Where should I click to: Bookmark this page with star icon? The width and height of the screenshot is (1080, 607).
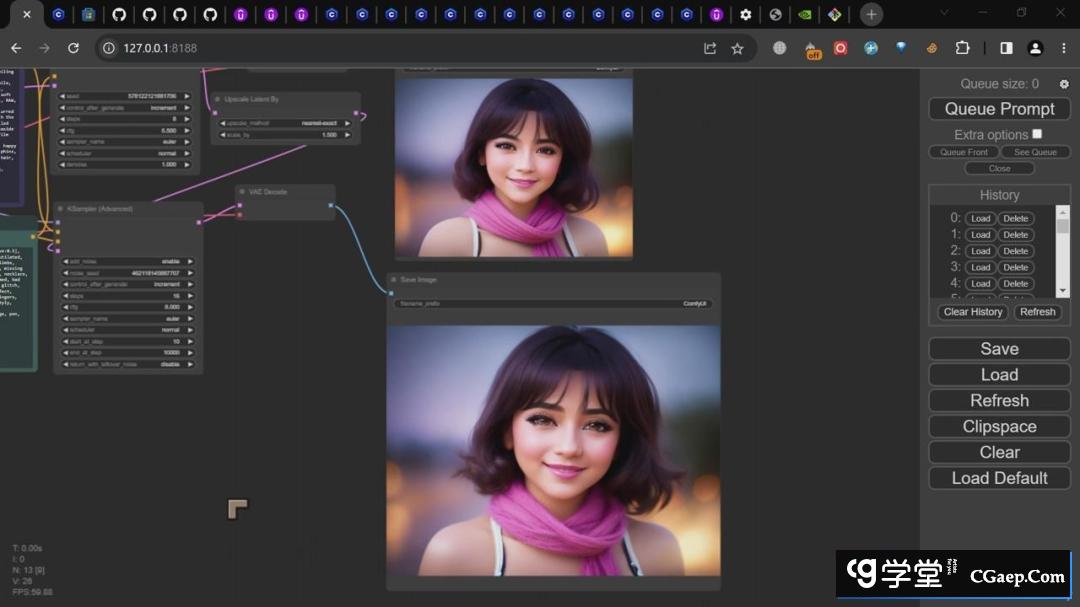(737, 48)
